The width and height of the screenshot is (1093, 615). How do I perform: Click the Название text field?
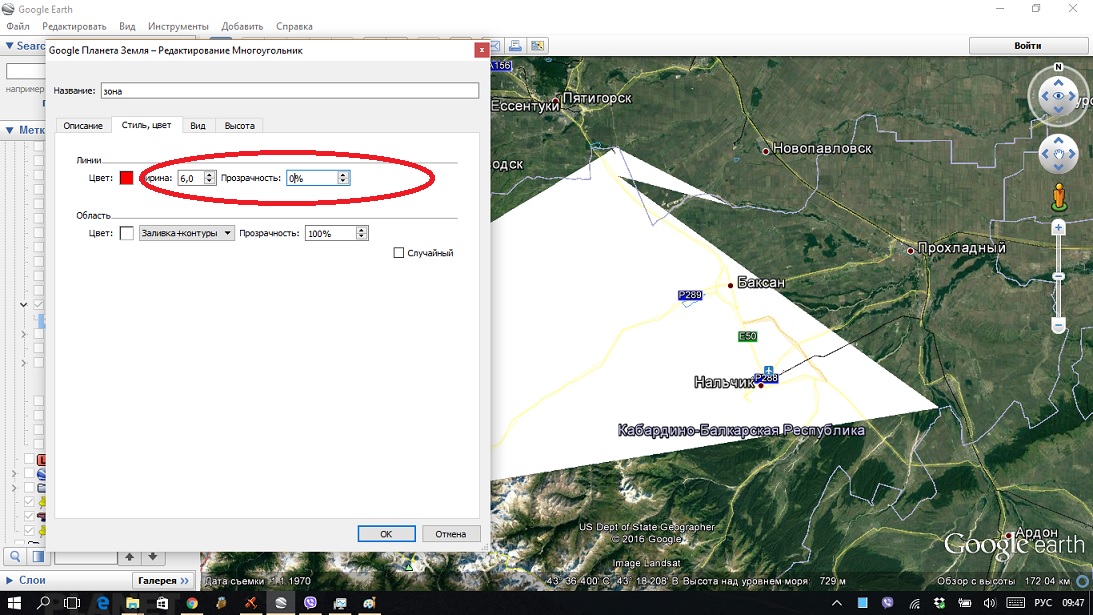[289, 90]
